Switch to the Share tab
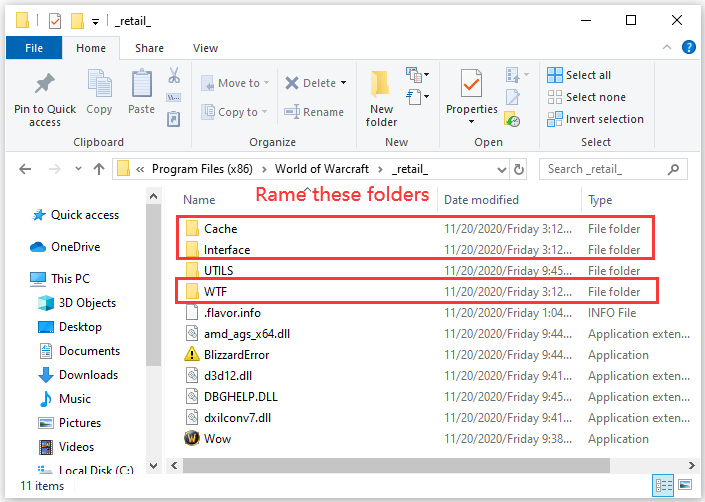Viewport: 705px width, 502px height. pos(149,48)
